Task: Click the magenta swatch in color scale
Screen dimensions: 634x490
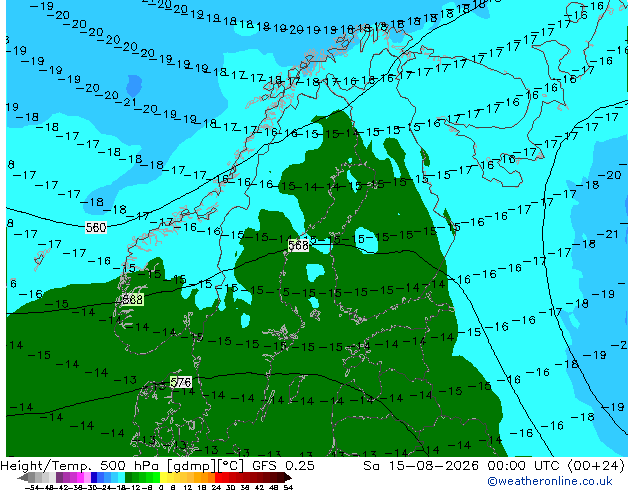Action: pyautogui.click(x=80, y=477)
